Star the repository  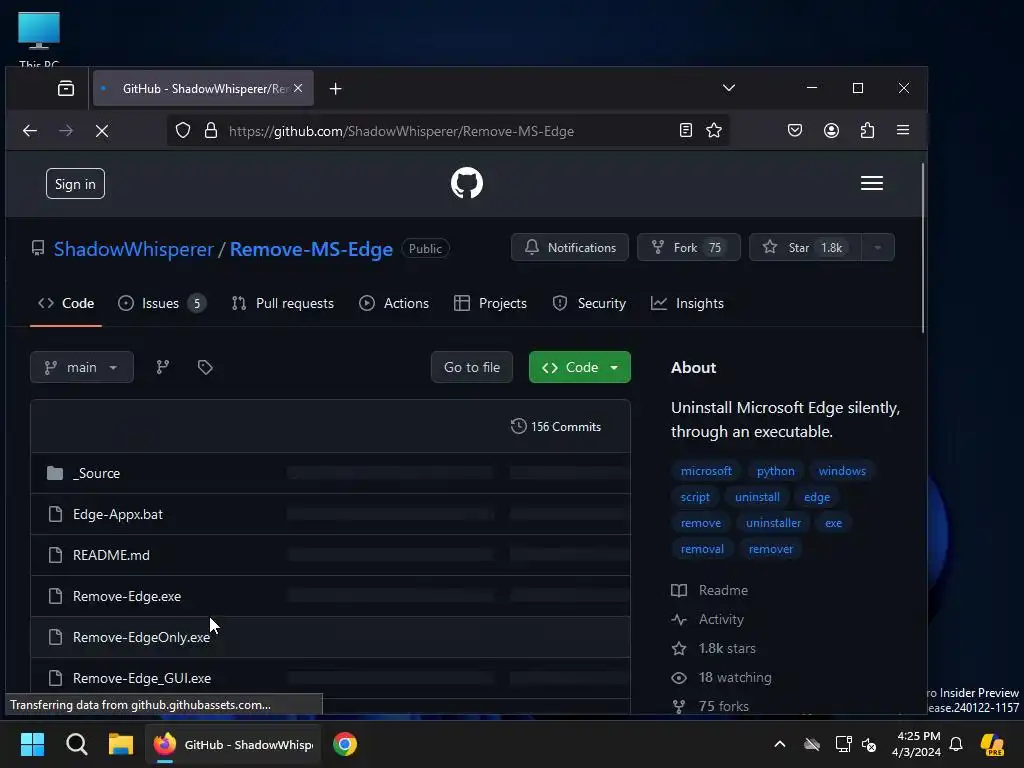[805, 248]
